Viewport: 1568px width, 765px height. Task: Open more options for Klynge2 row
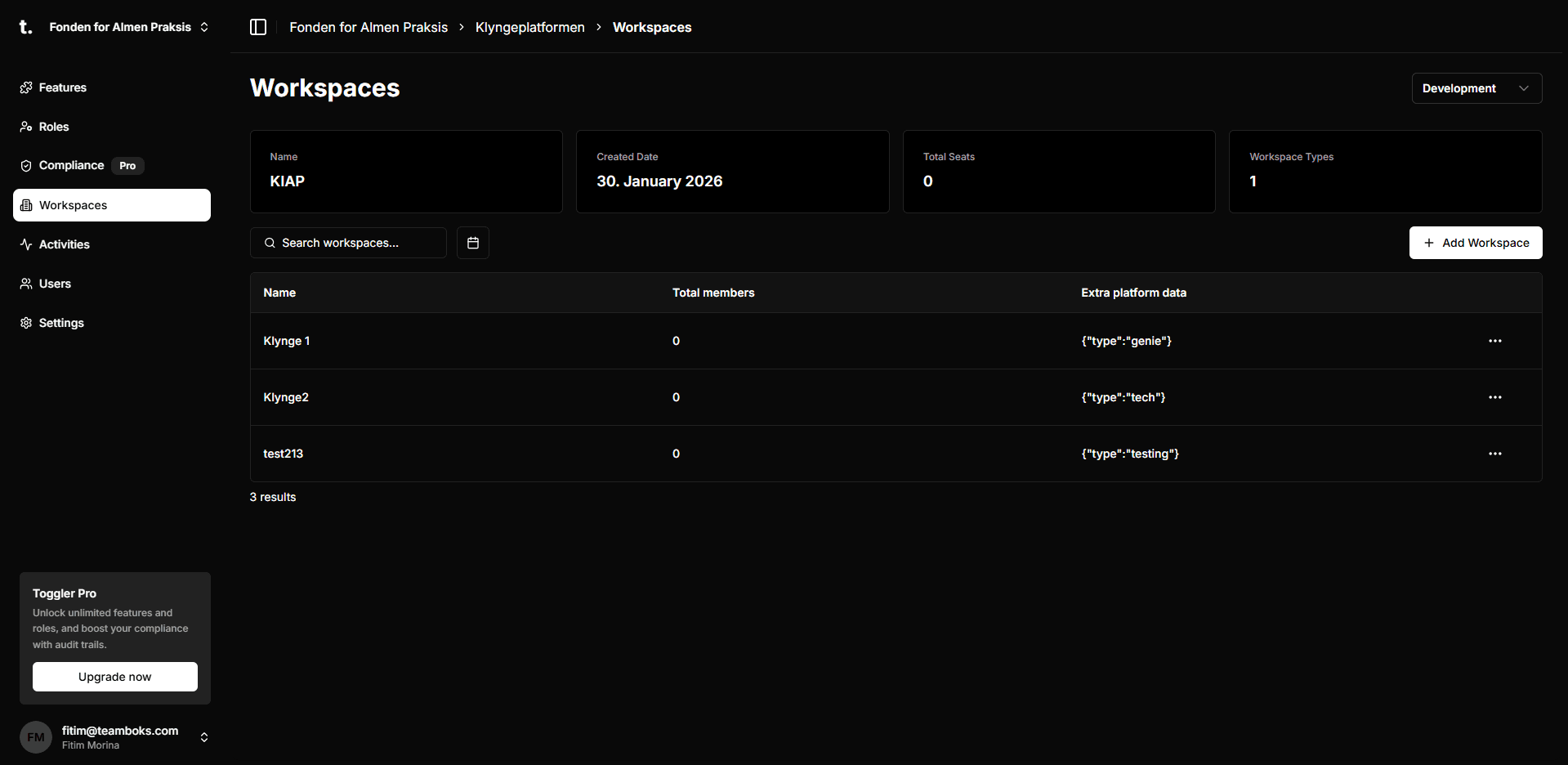click(1494, 397)
